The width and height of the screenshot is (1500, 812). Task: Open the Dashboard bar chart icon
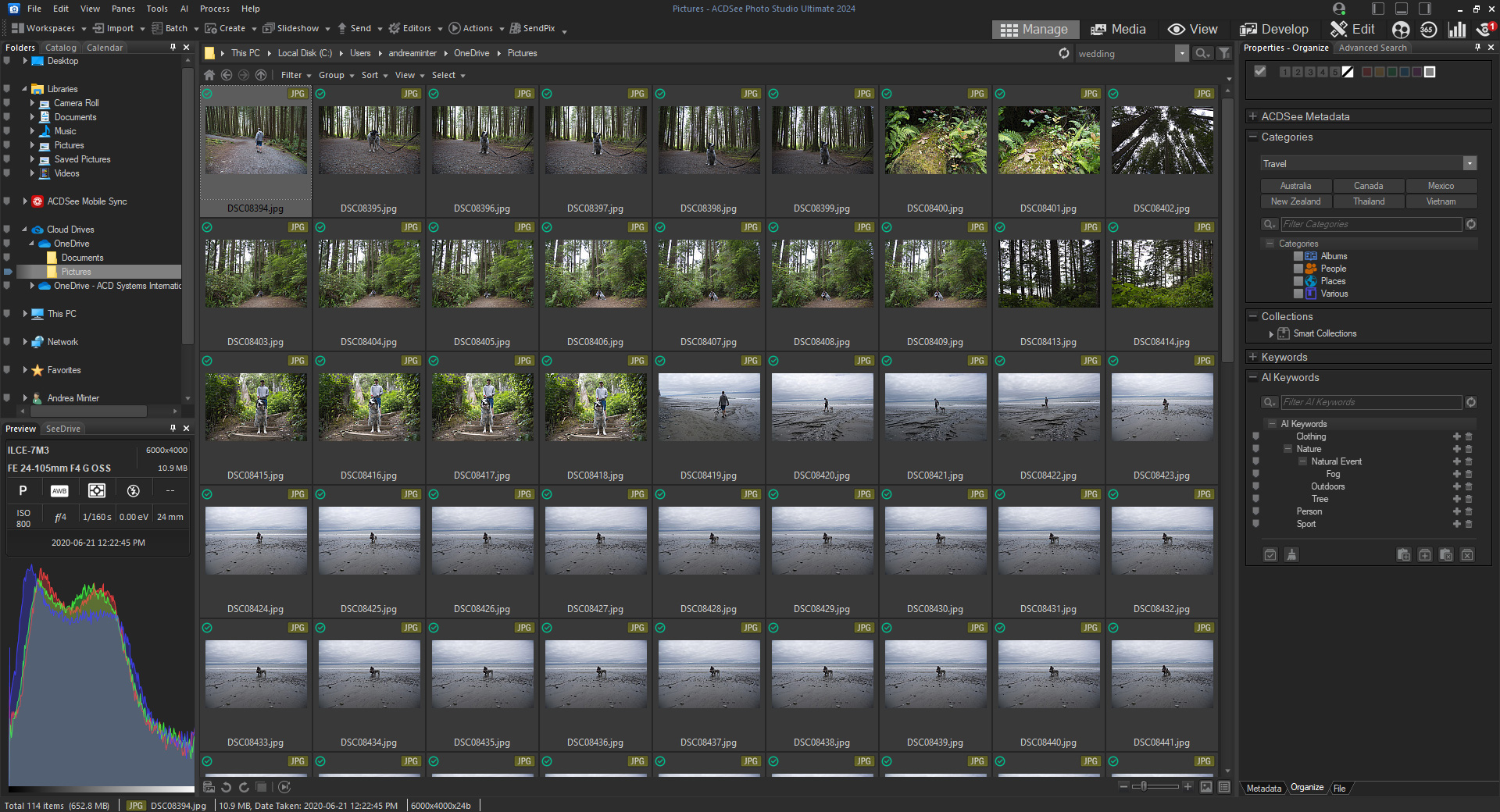pyautogui.click(x=1456, y=30)
